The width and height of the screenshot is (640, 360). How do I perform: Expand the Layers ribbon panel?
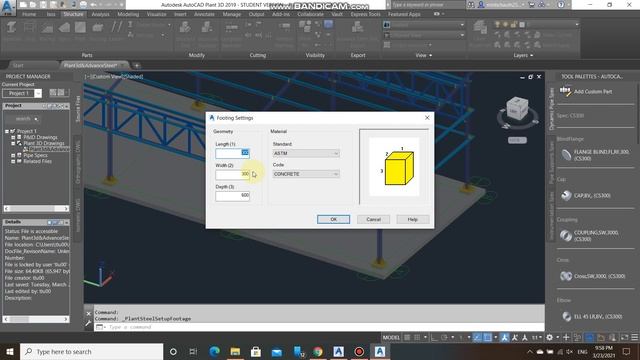523,55
